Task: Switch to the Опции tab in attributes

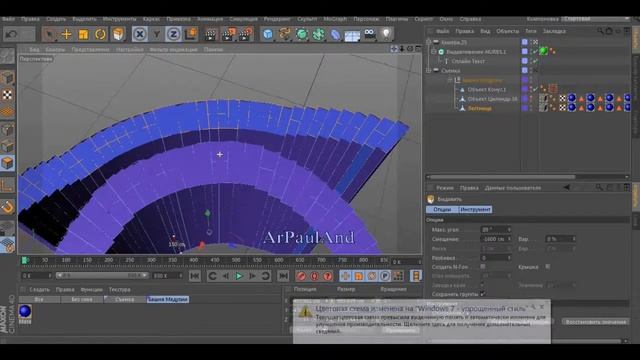Action: (x=442, y=209)
